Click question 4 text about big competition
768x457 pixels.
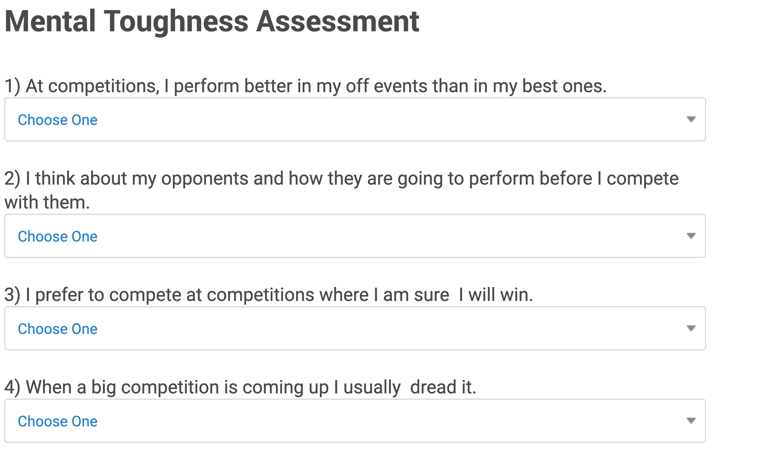[240, 387]
